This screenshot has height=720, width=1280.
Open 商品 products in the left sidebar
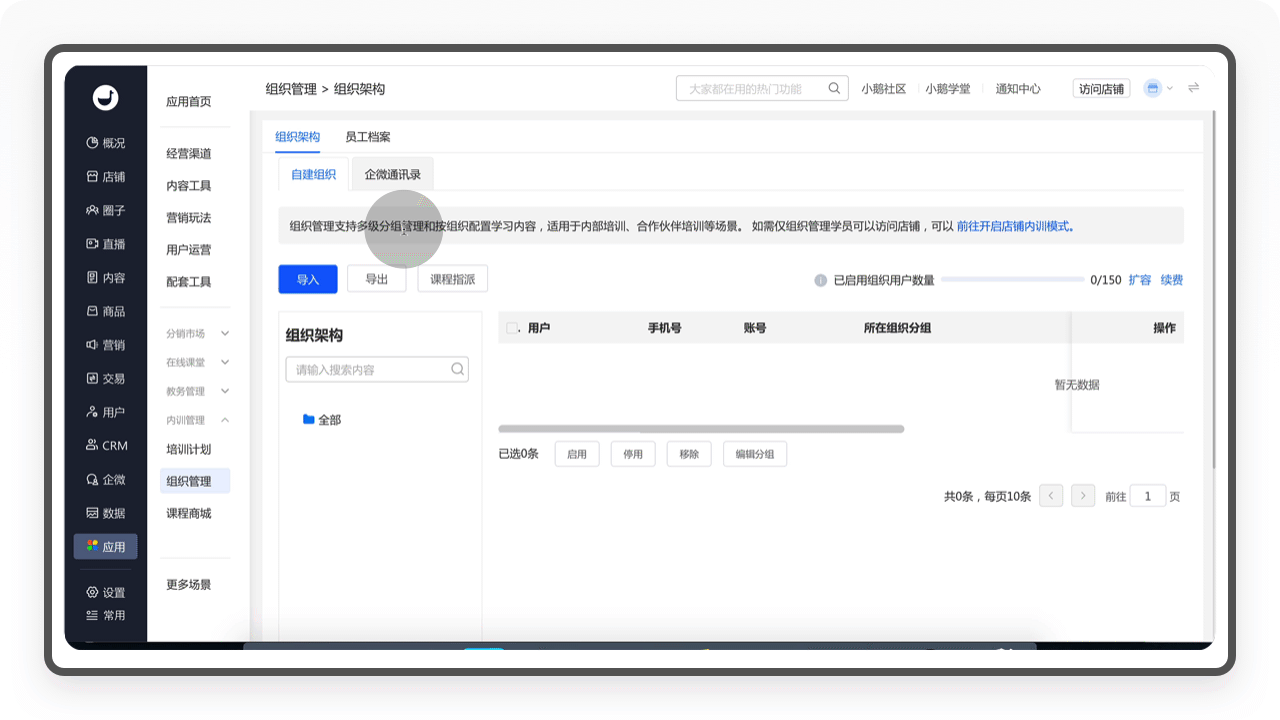point(106,311)
